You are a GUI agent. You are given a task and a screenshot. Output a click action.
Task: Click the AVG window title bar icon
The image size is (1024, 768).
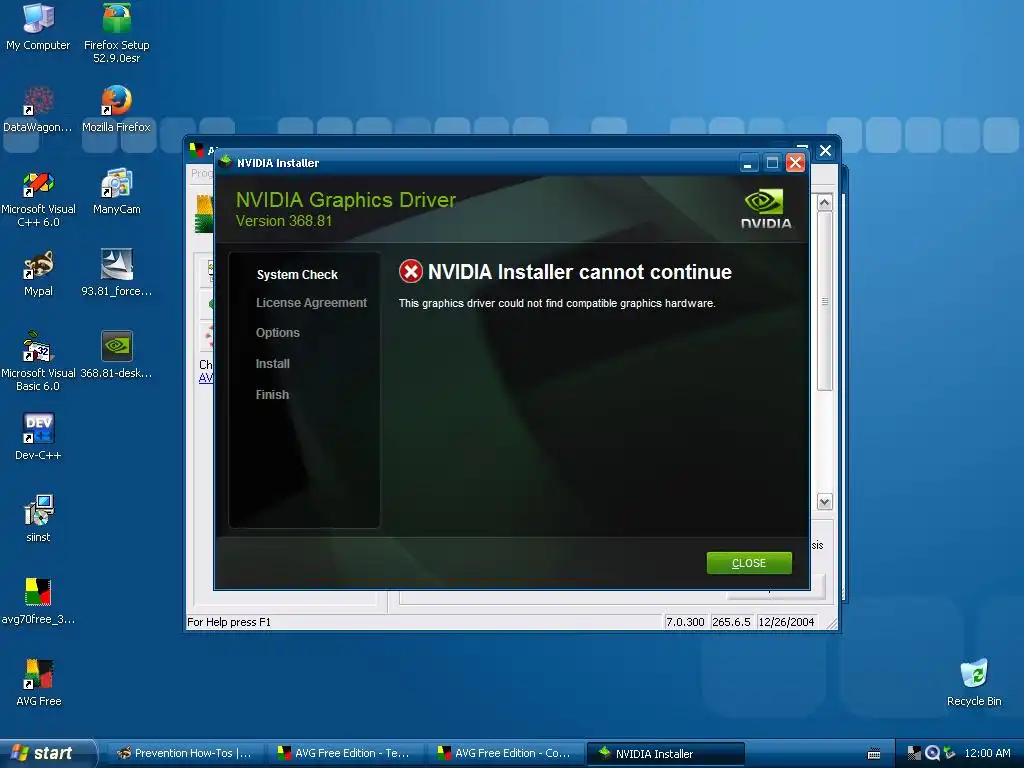click(196, 150)
